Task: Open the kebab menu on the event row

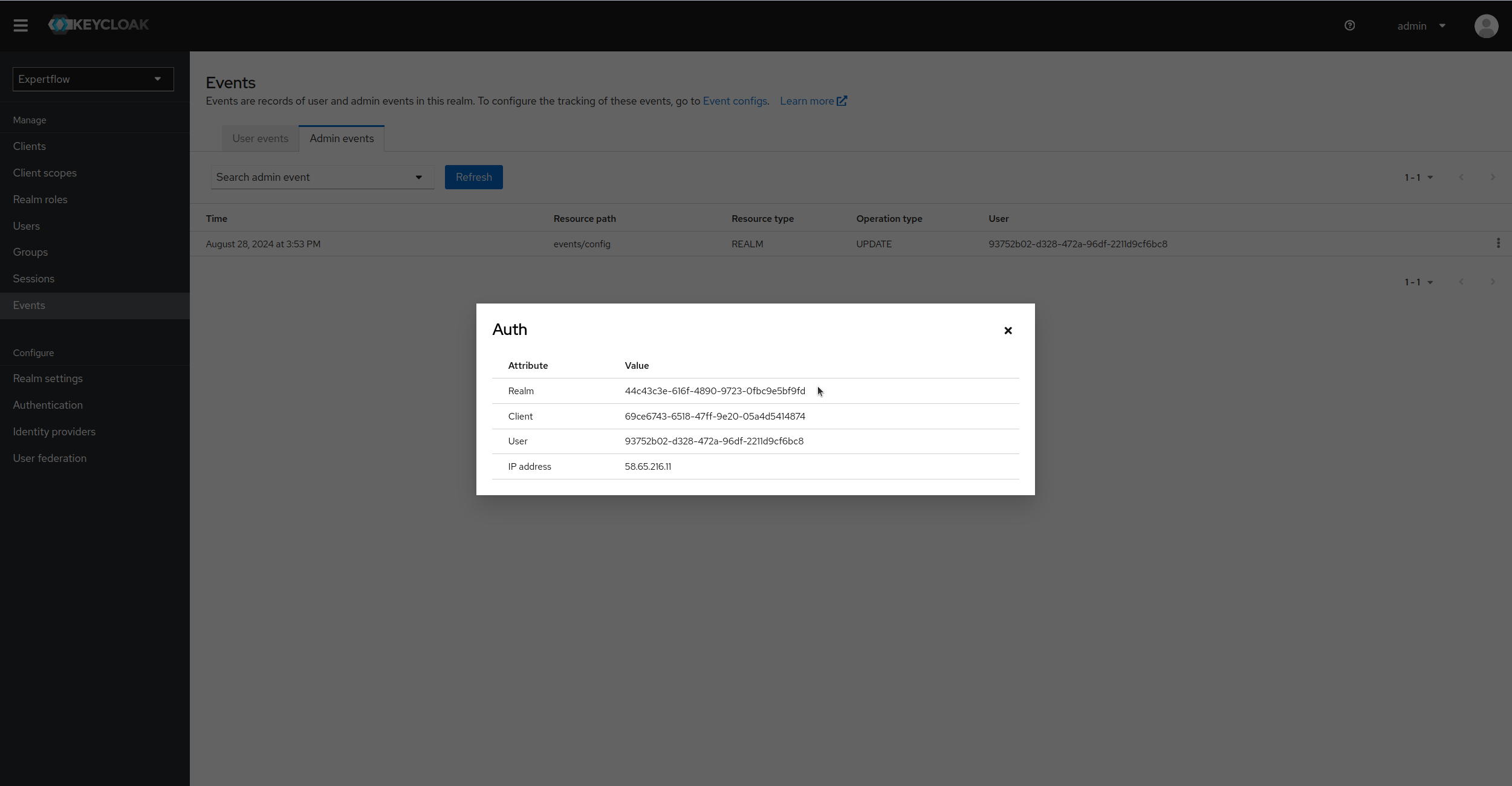Action: 1499,243
